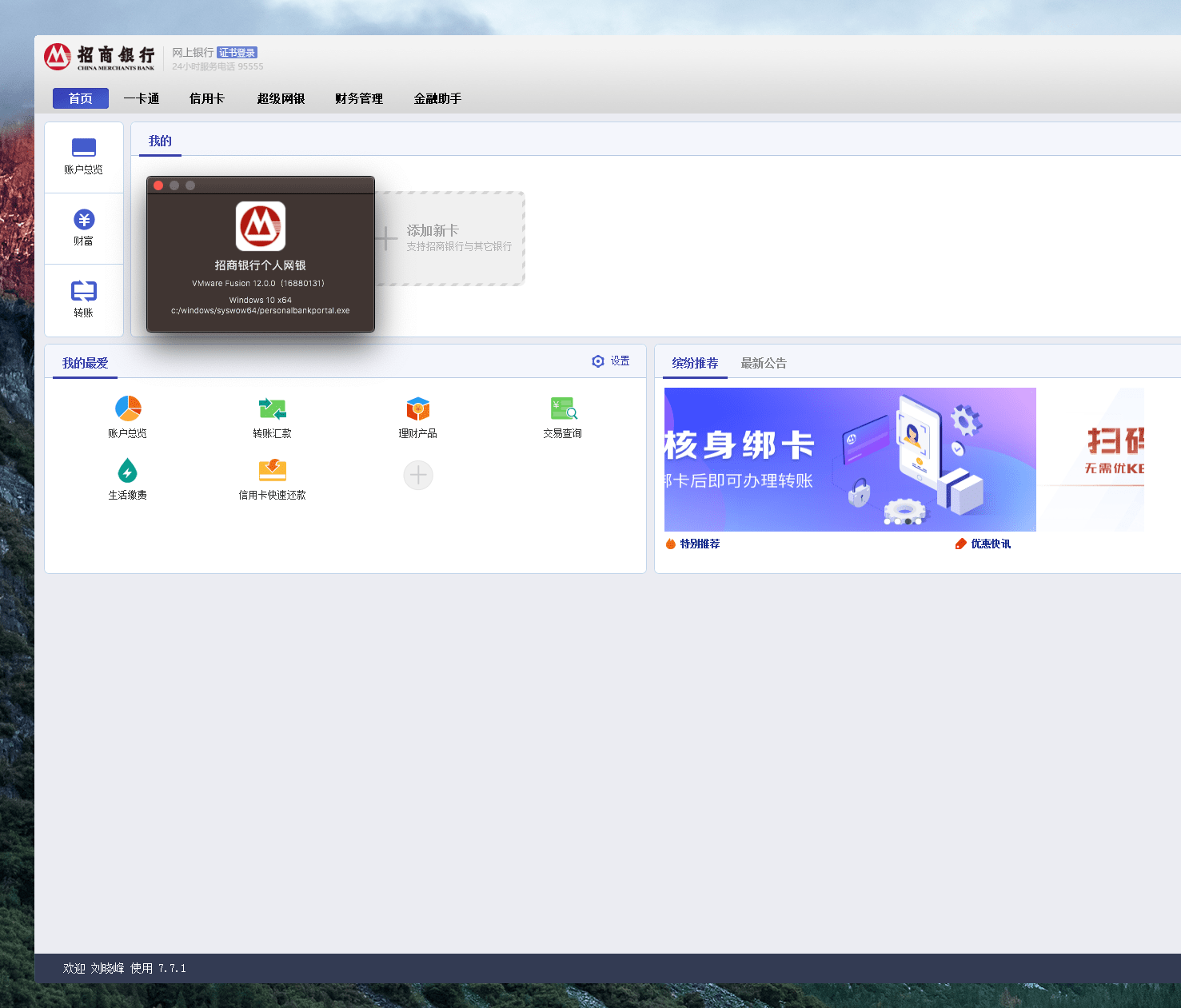Image resolution: width=1181 pixels, height=1008 pixels.
Task: Open the 财务管理 menu
Action: (x=360, y=98)
